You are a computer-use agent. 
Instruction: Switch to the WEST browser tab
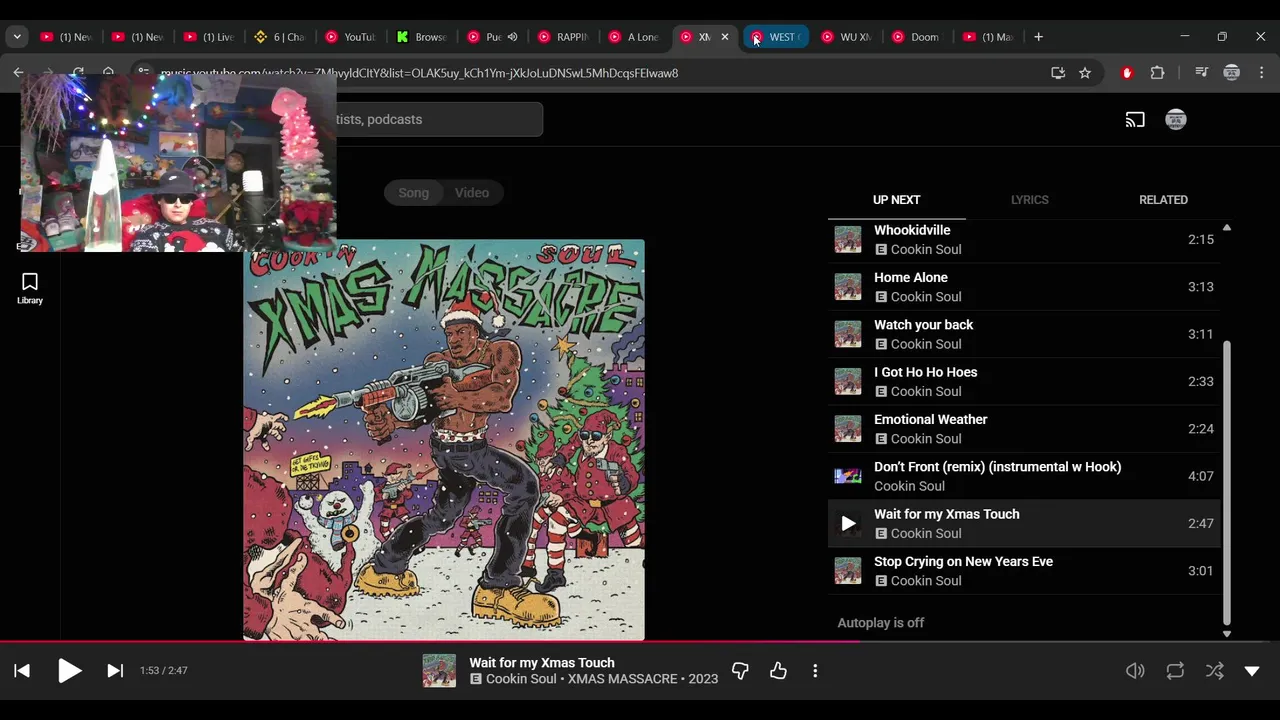coord(776,37)
